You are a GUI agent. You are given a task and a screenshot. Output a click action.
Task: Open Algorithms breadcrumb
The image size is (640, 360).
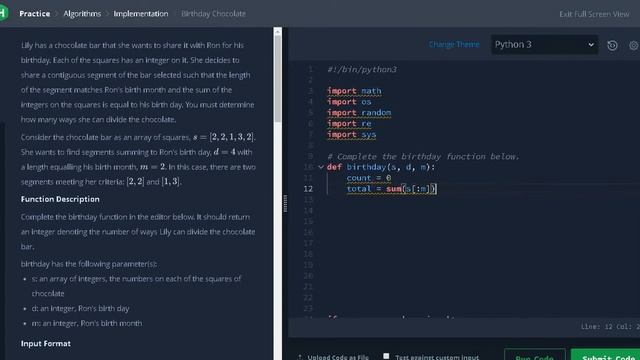82,13
